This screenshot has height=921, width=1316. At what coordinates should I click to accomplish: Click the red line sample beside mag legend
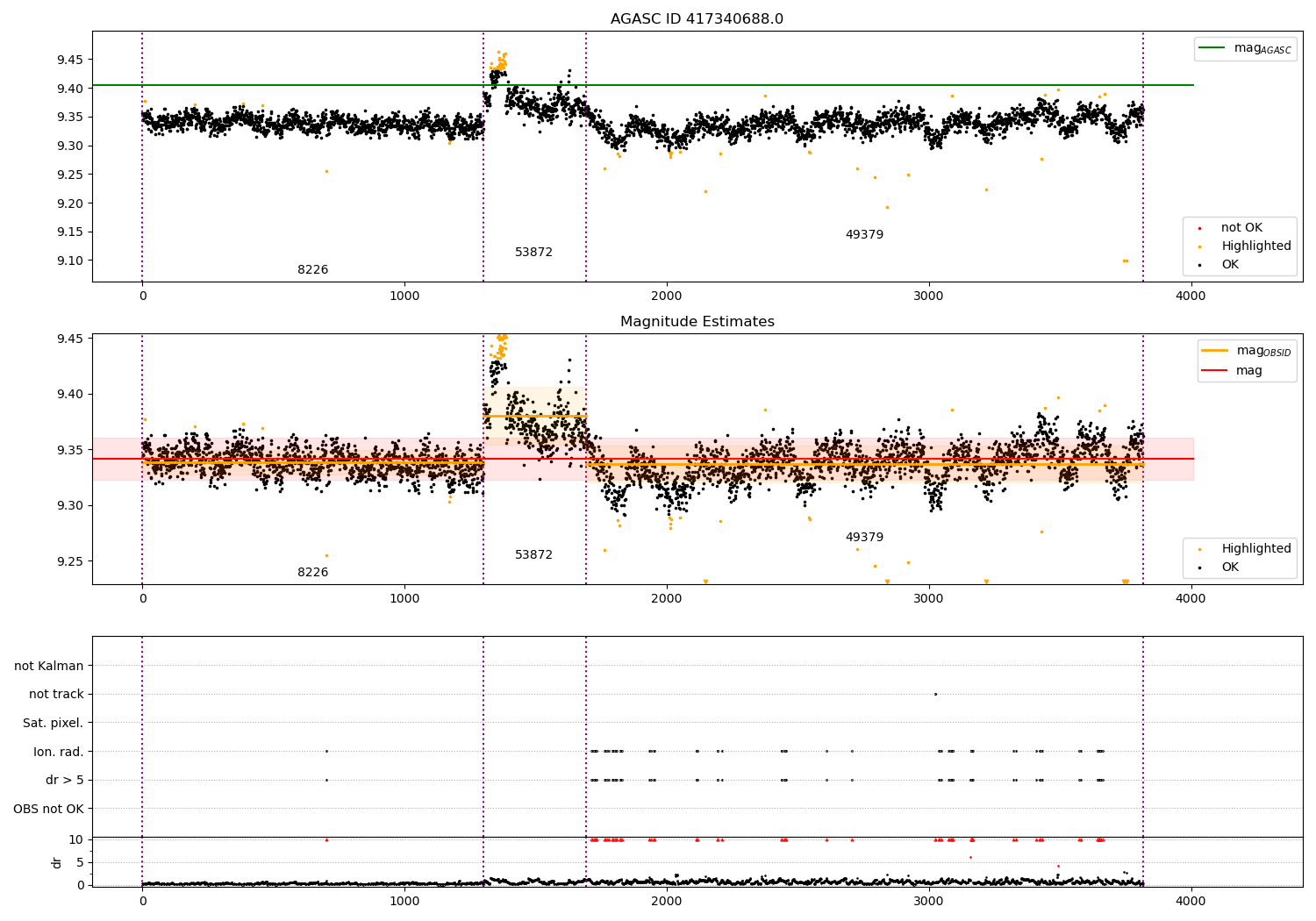[x=1215, y=371]
